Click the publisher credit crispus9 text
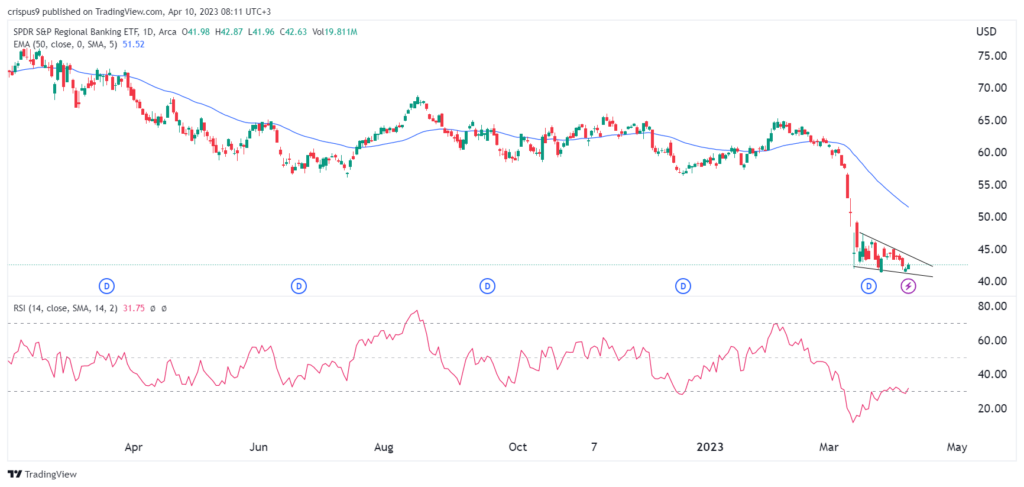Viewport: 1024px width, 487px height. [x=22, y=10]
